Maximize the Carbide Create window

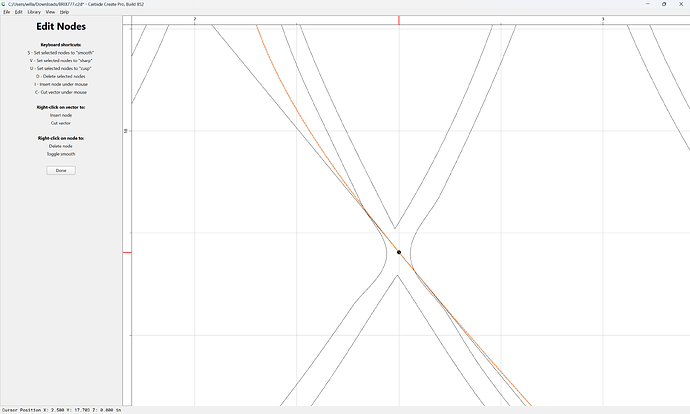coord(664,4)
